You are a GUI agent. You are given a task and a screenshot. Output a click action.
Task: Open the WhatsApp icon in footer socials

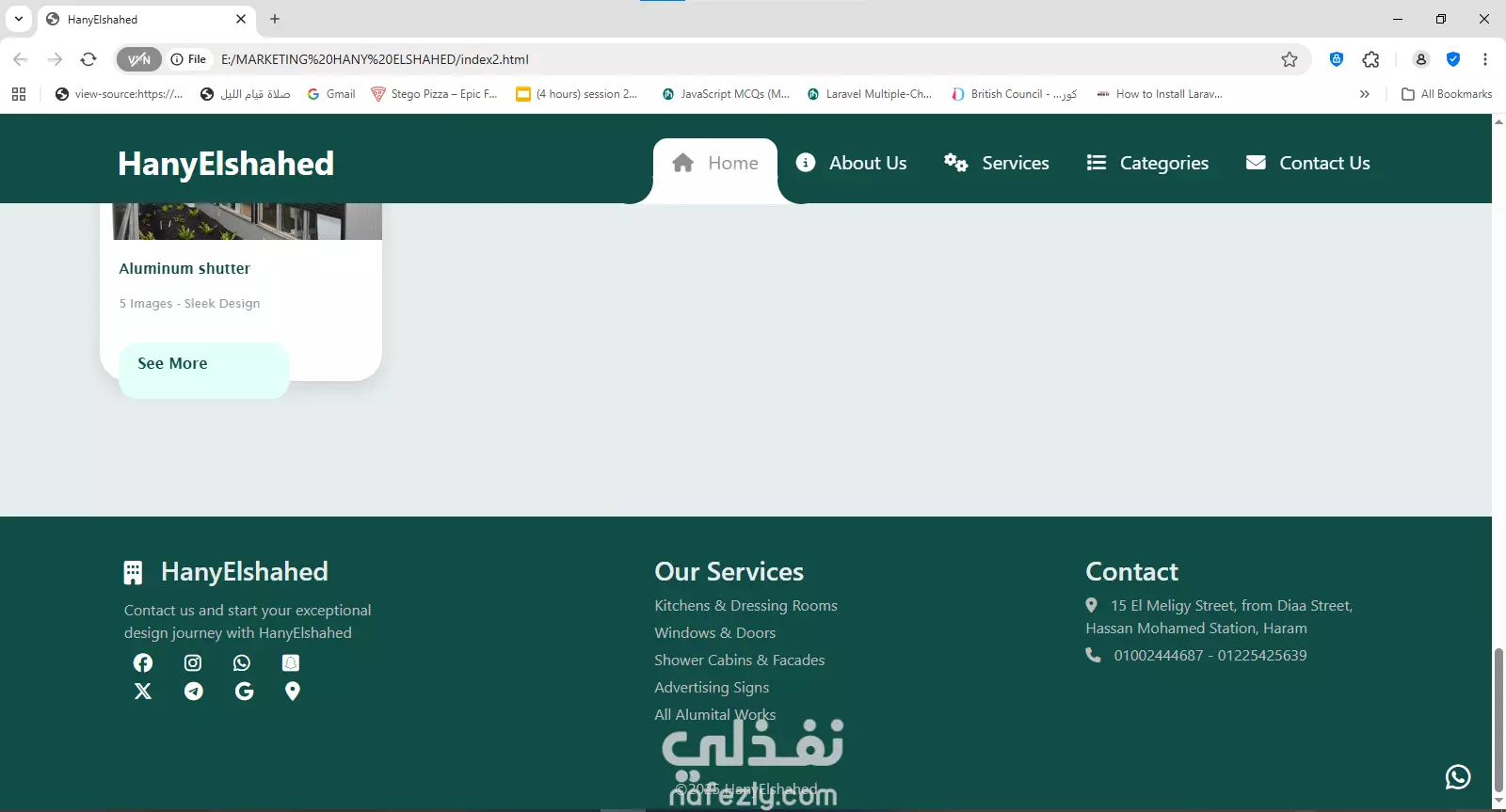242,663
